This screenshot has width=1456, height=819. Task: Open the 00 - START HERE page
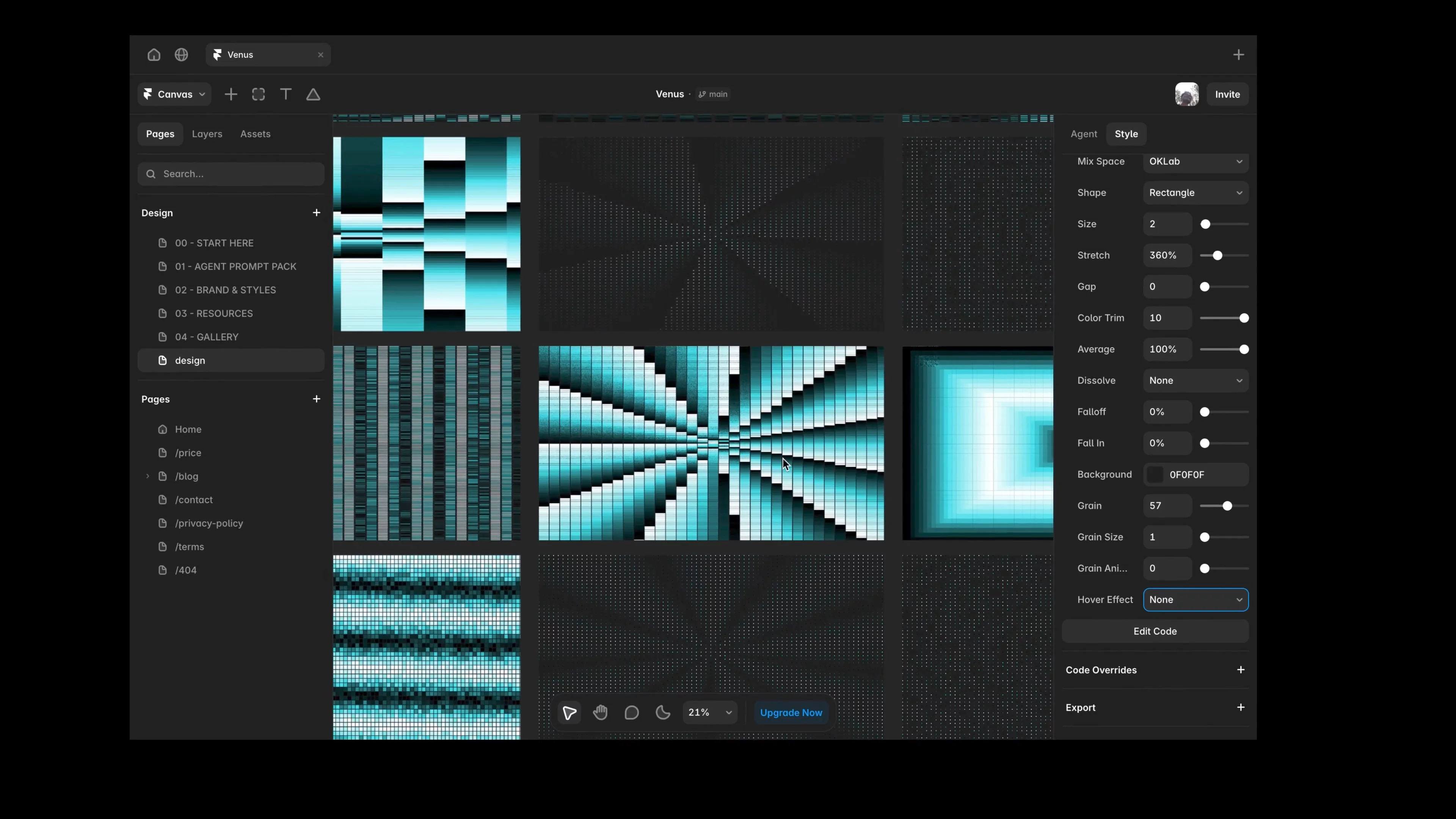point(231,243)
